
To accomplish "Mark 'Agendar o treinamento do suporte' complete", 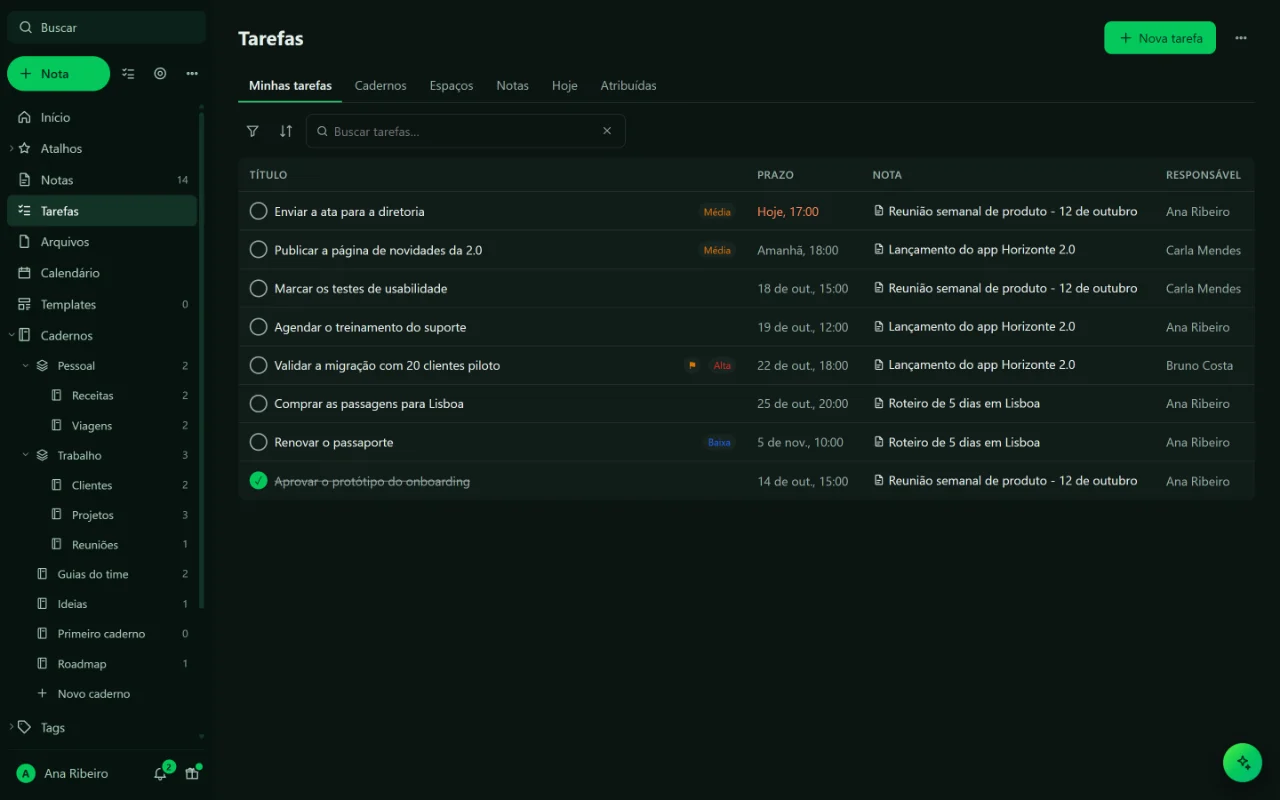I will [258, 327].
